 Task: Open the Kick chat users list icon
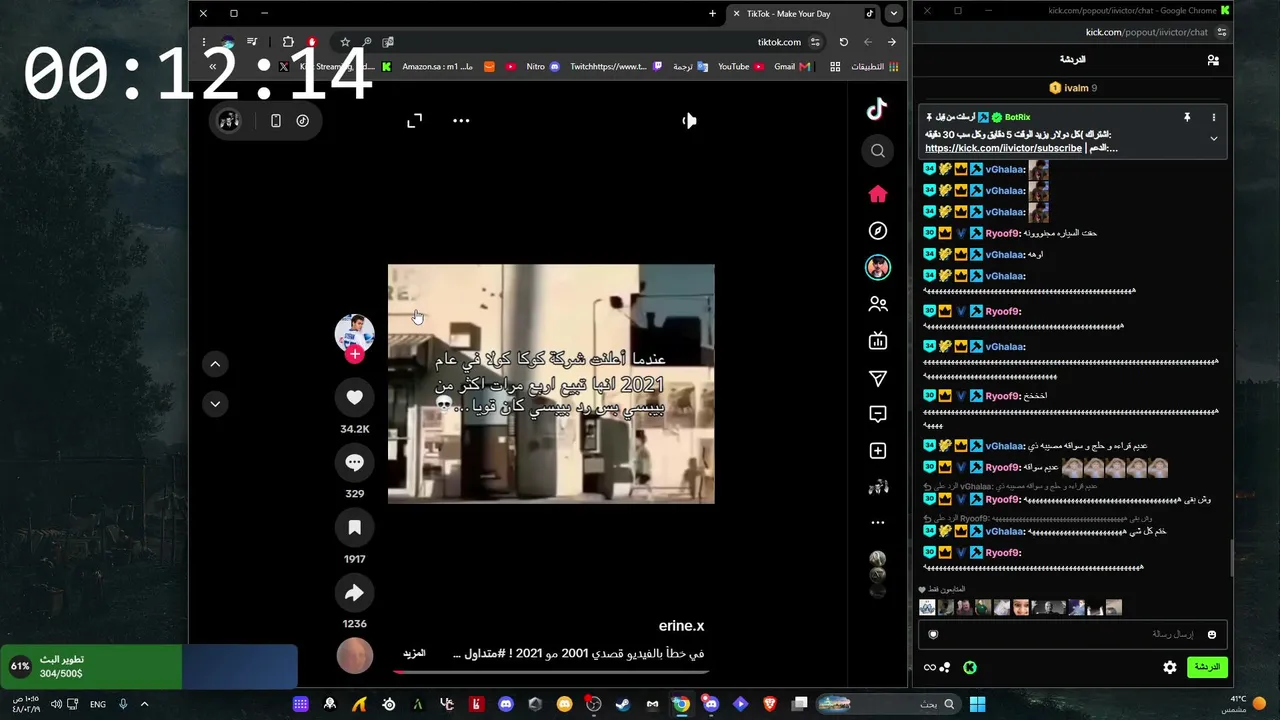[1213, 60]
